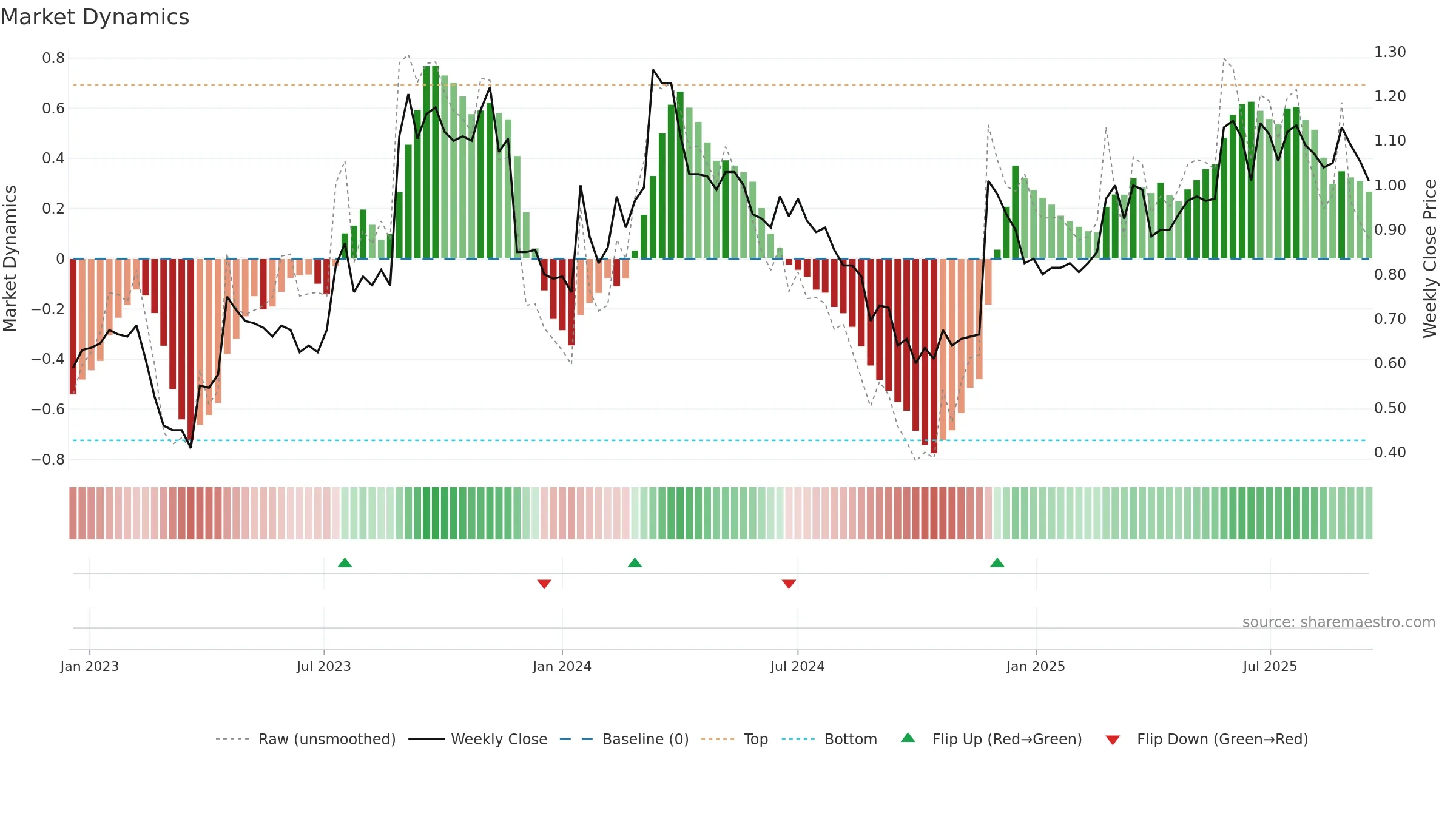Click the red Flip Down legend triangle icon
Image resolution: width=1456 pixels, height=819 pixels.
(x=1113, y=740)
